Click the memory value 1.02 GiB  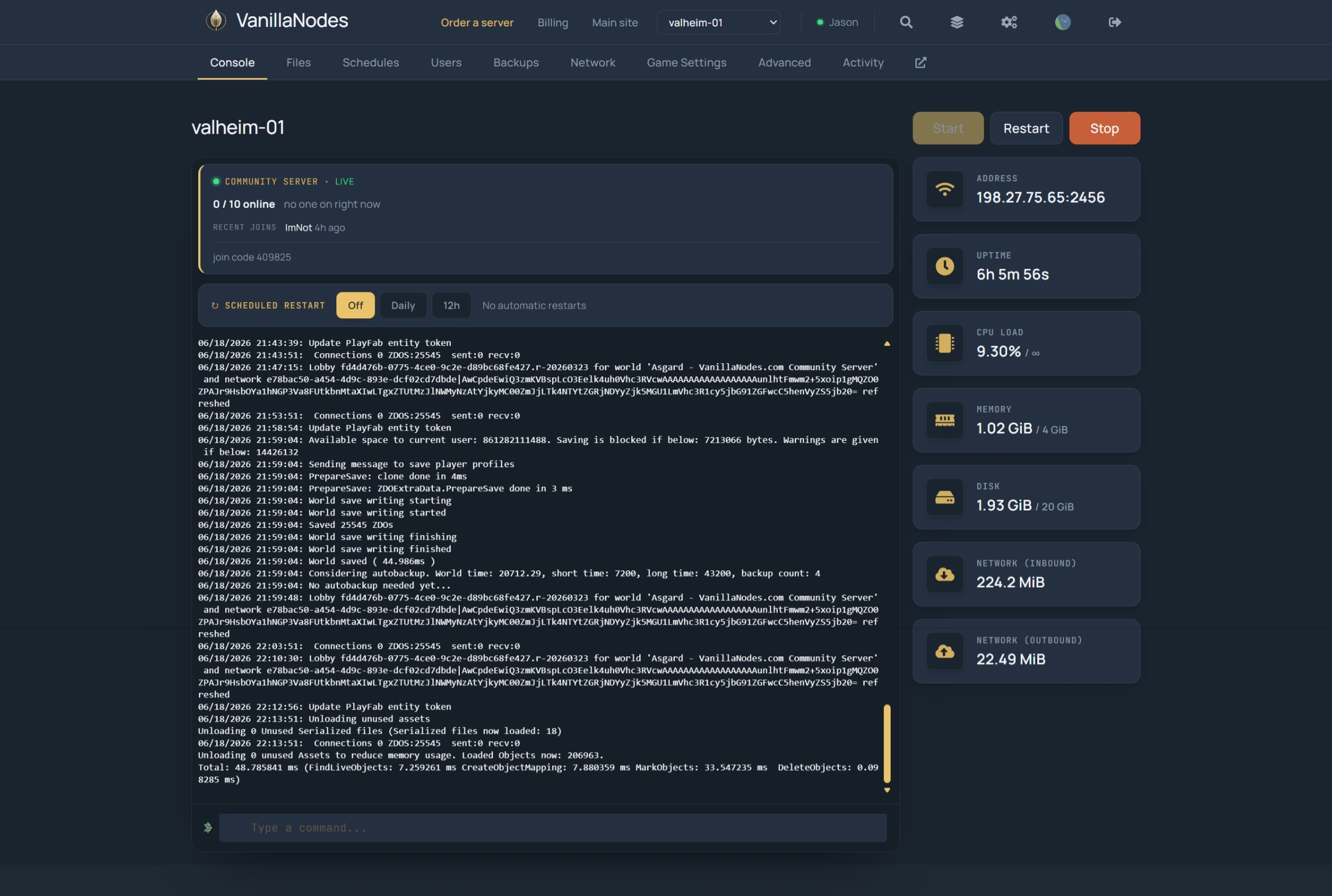coord(1004,428)
